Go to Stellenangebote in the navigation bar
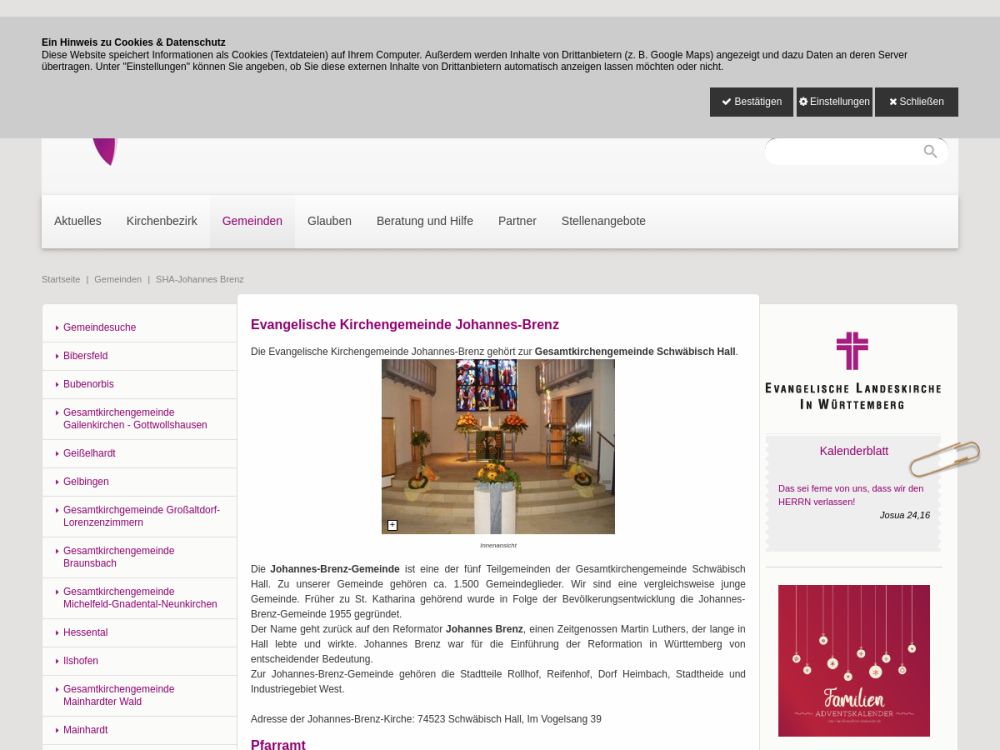 (603, 221)
